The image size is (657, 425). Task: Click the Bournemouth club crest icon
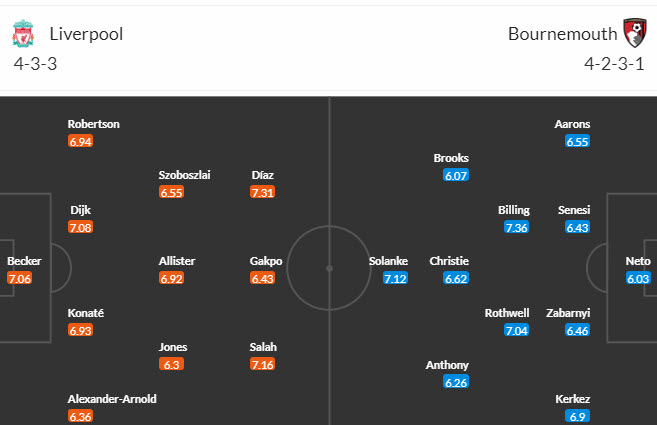click(x=633, y=33)
